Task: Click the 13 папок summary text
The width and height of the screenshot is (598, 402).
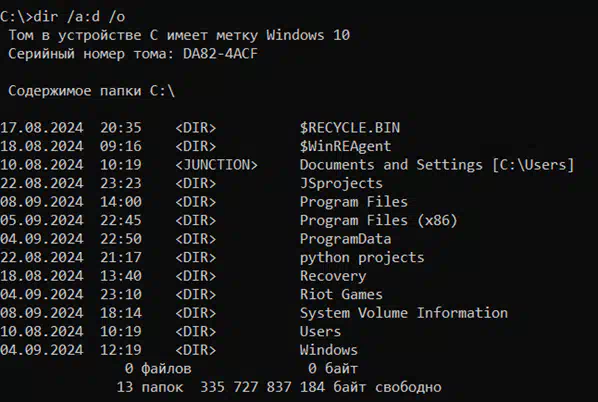Action: (x=150, y=388)
